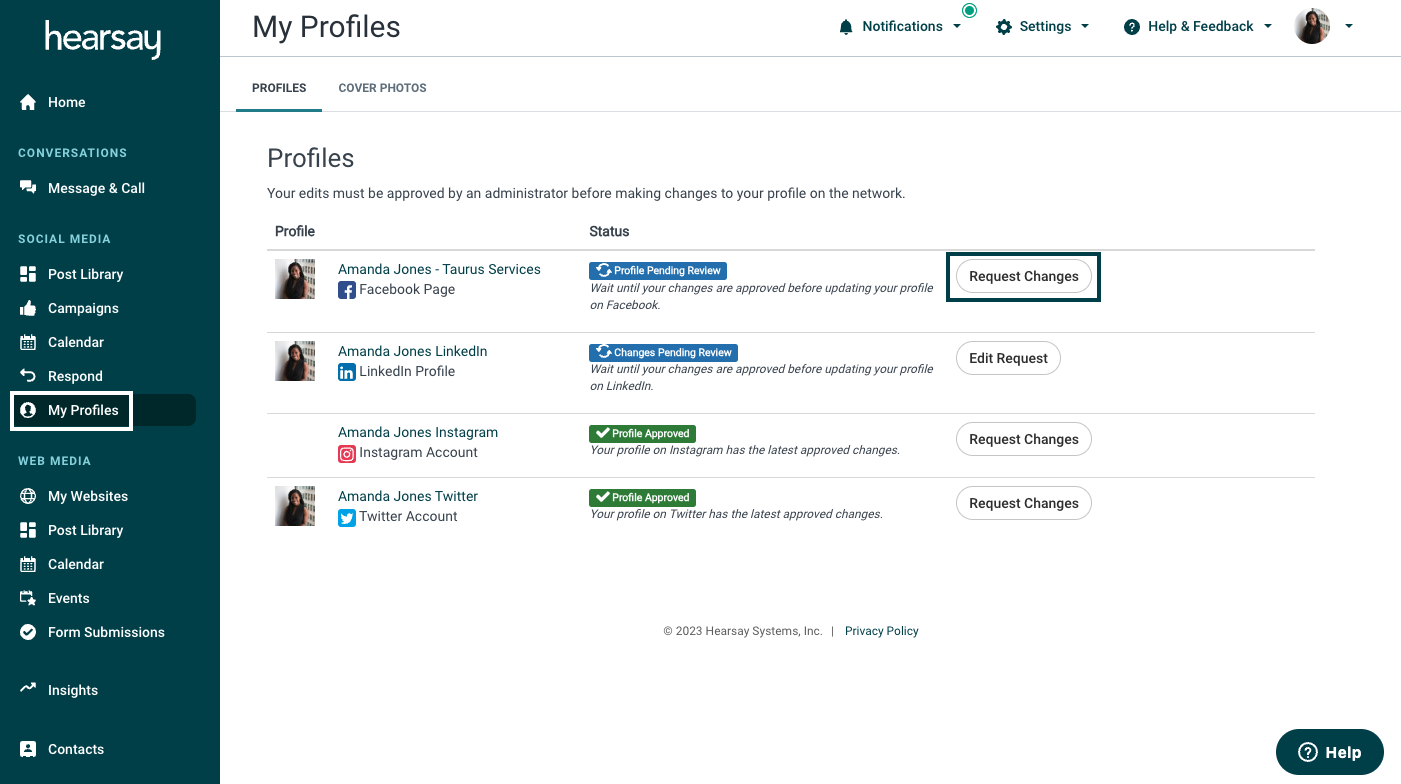This screenshot has height=784, width=1401.
Task: View Insights analytics
Action: click(72, 690)
